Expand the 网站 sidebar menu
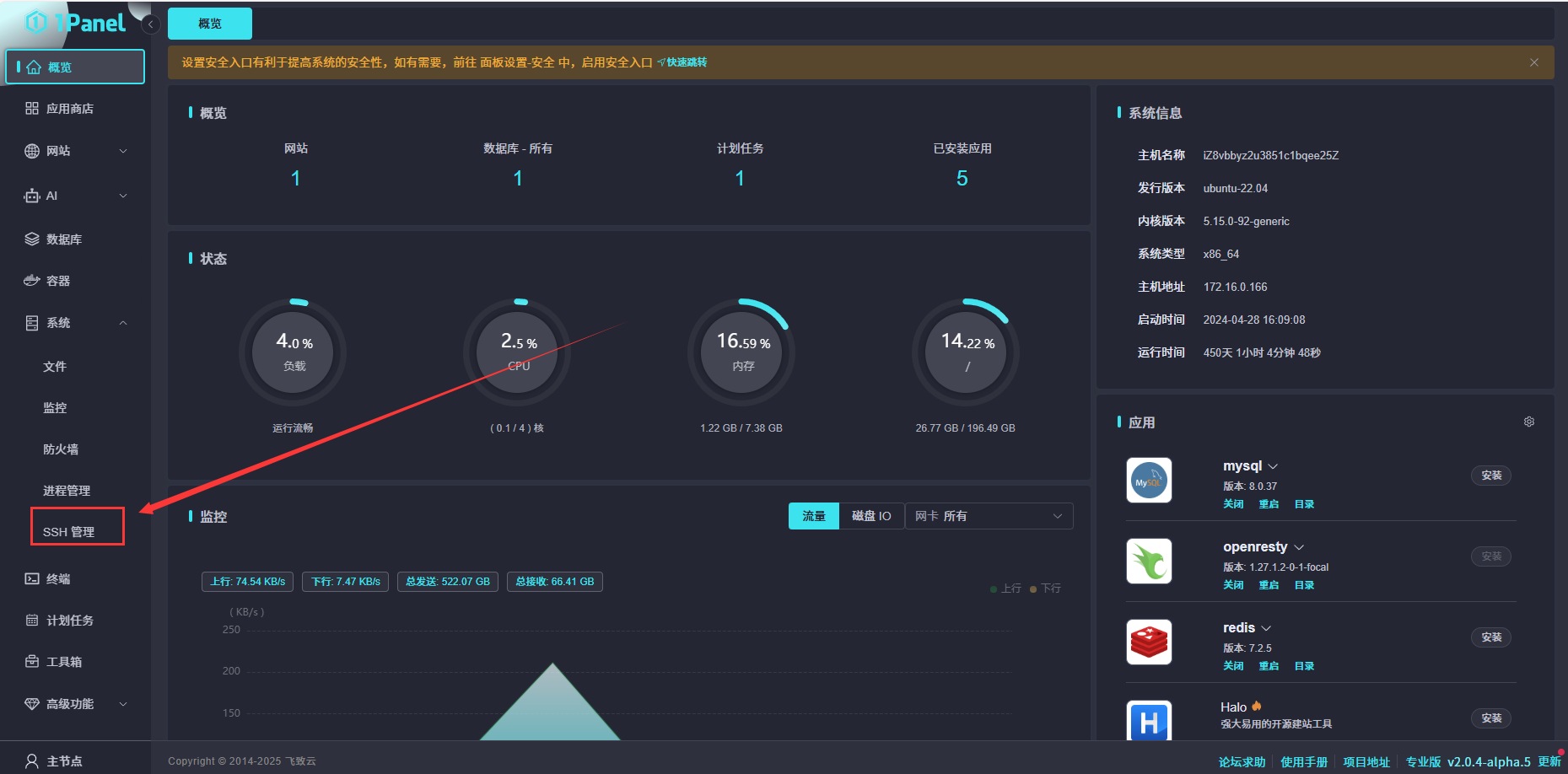This screenshot has height=774, width=1568. pyautogui.click(x=76, y=151)
